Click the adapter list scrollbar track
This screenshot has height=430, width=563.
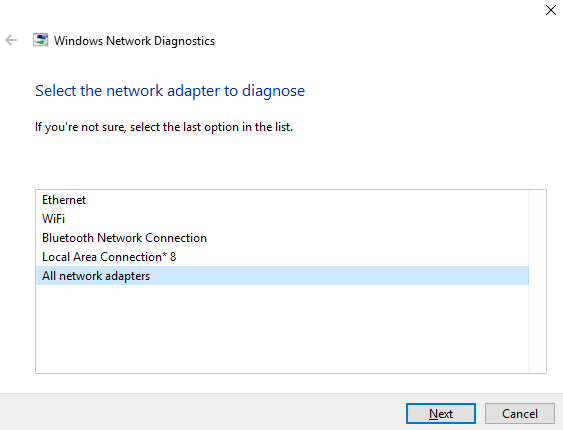pyautogui.click(x=537, y=281)
